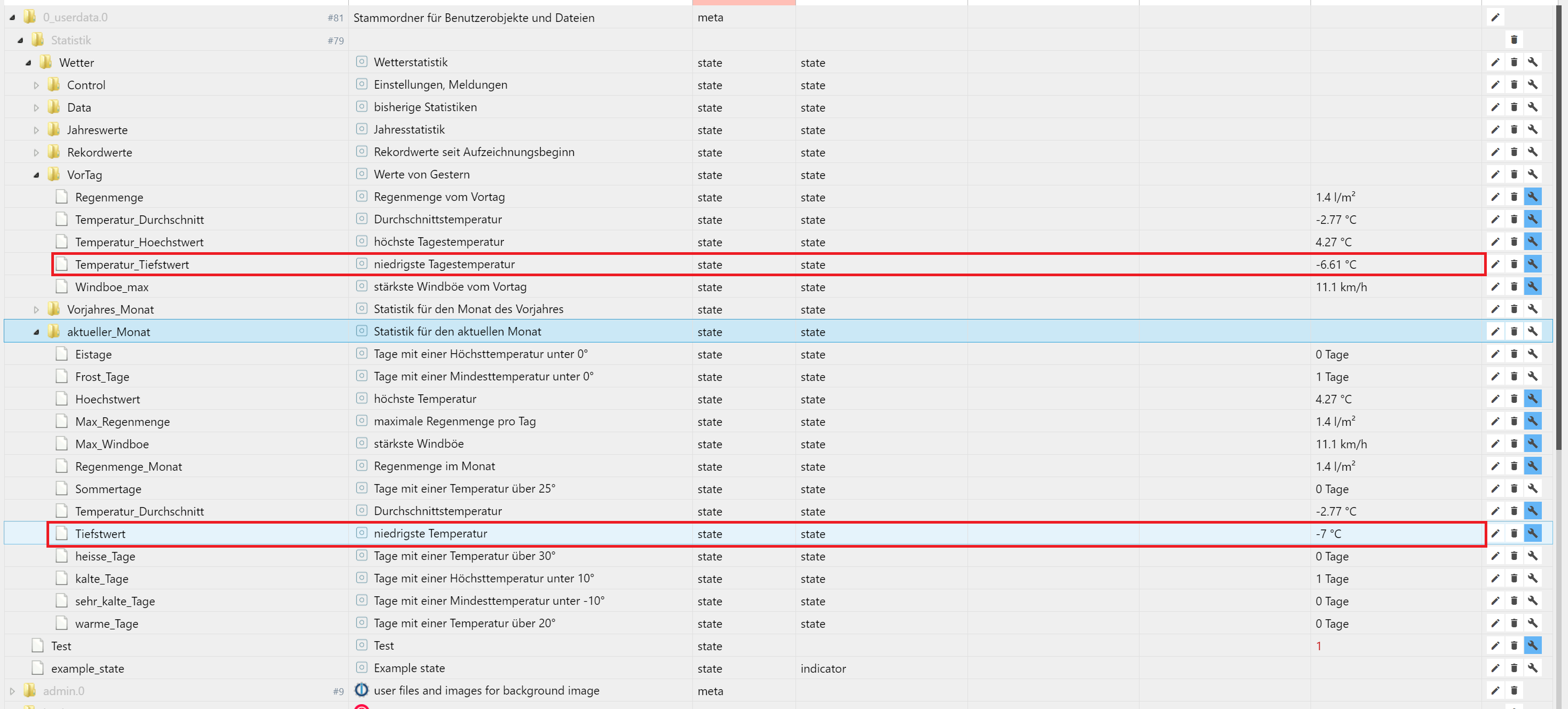The image size is (1568, 709).
Task: Delete the Windboe_max object via trash icon
Action: point(1514,286)
